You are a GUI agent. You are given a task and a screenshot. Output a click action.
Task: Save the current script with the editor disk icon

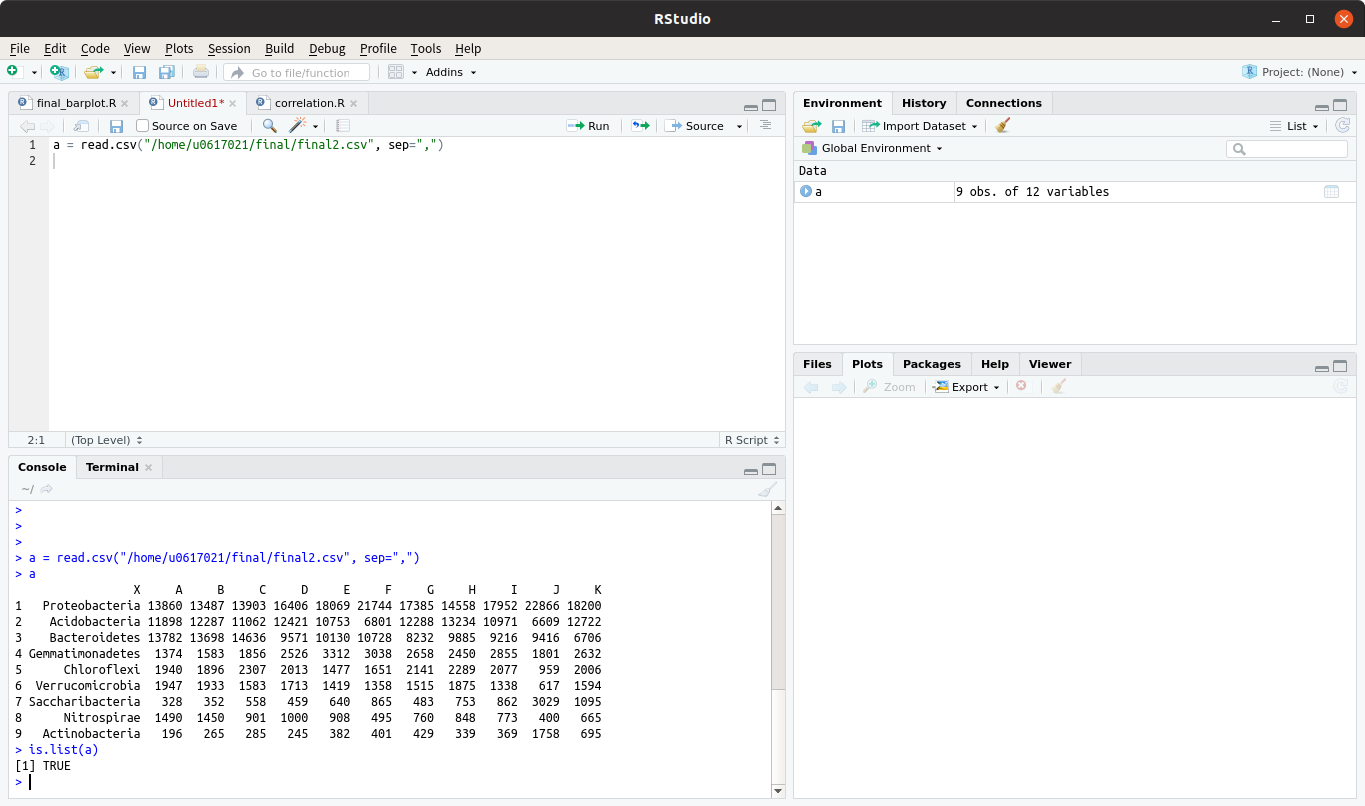pyautogui.click(x=116, y=126)
